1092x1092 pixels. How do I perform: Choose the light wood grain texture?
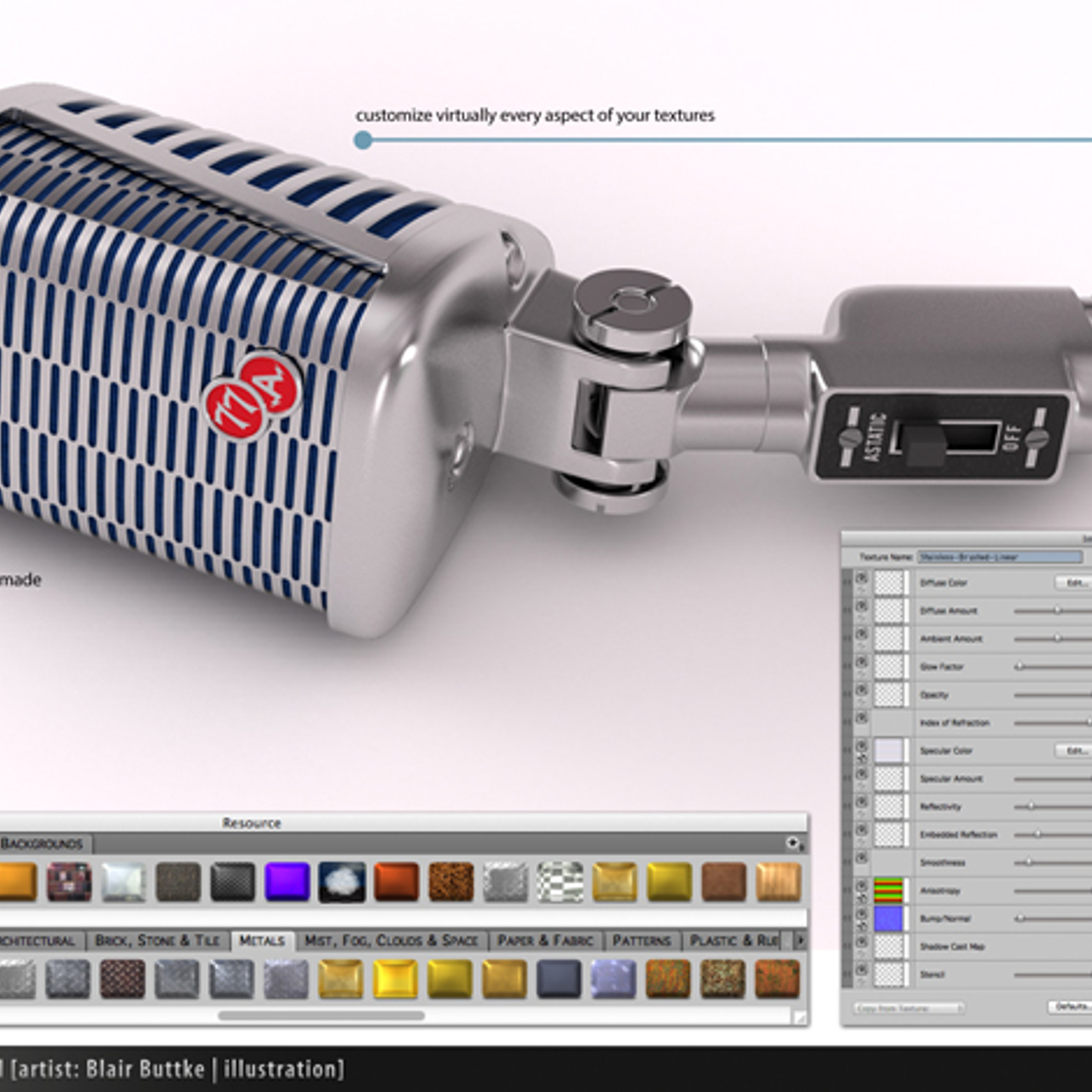[779, 881]
